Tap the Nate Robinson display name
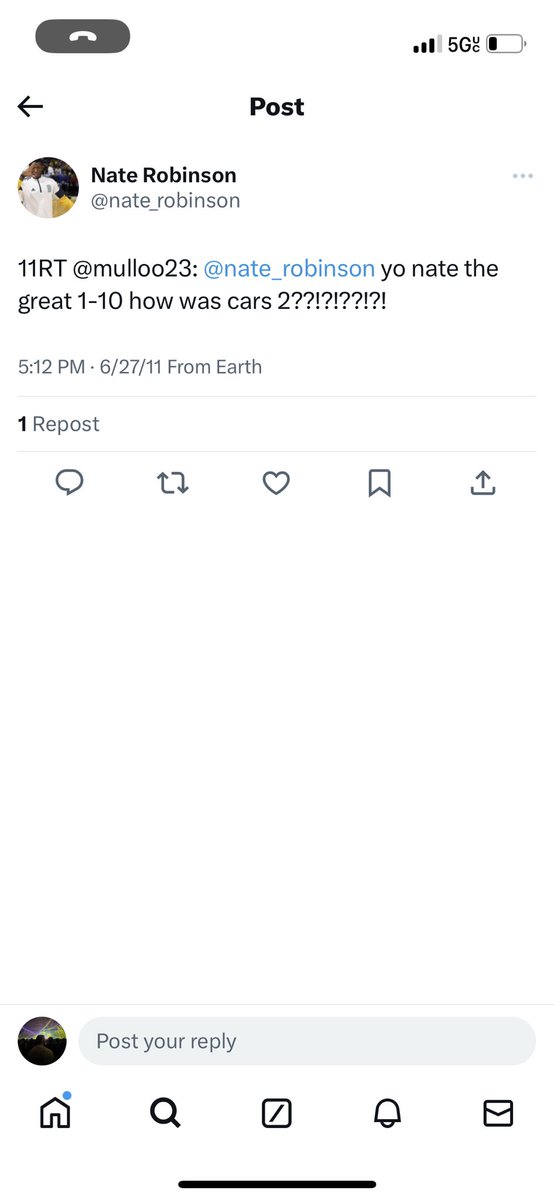Screen dimensions: 554x1200 click(164, 175)
